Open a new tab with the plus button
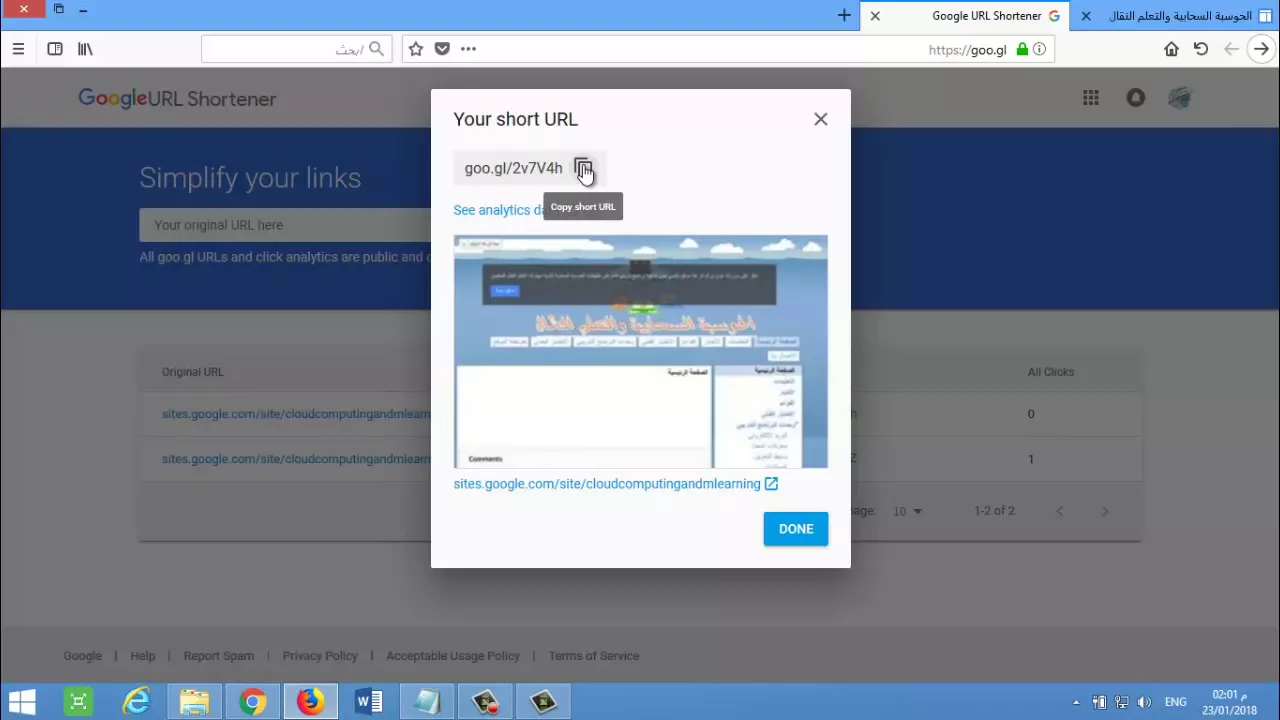Viewport: 1280px width, 720px height. [x=844, y=16]
